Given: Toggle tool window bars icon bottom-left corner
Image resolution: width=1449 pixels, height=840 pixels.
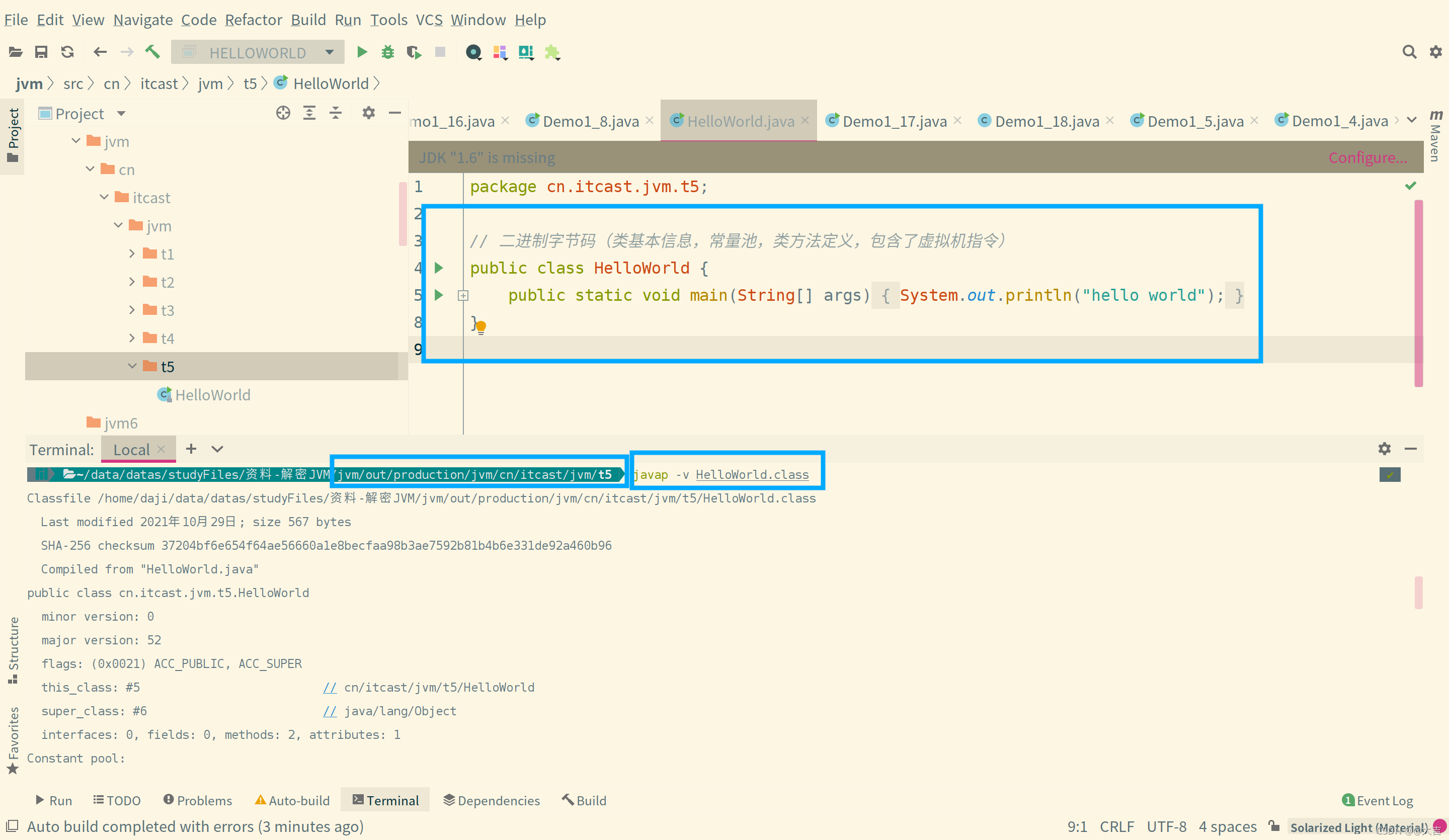Looking at the screenshot, I should [12, 826].
